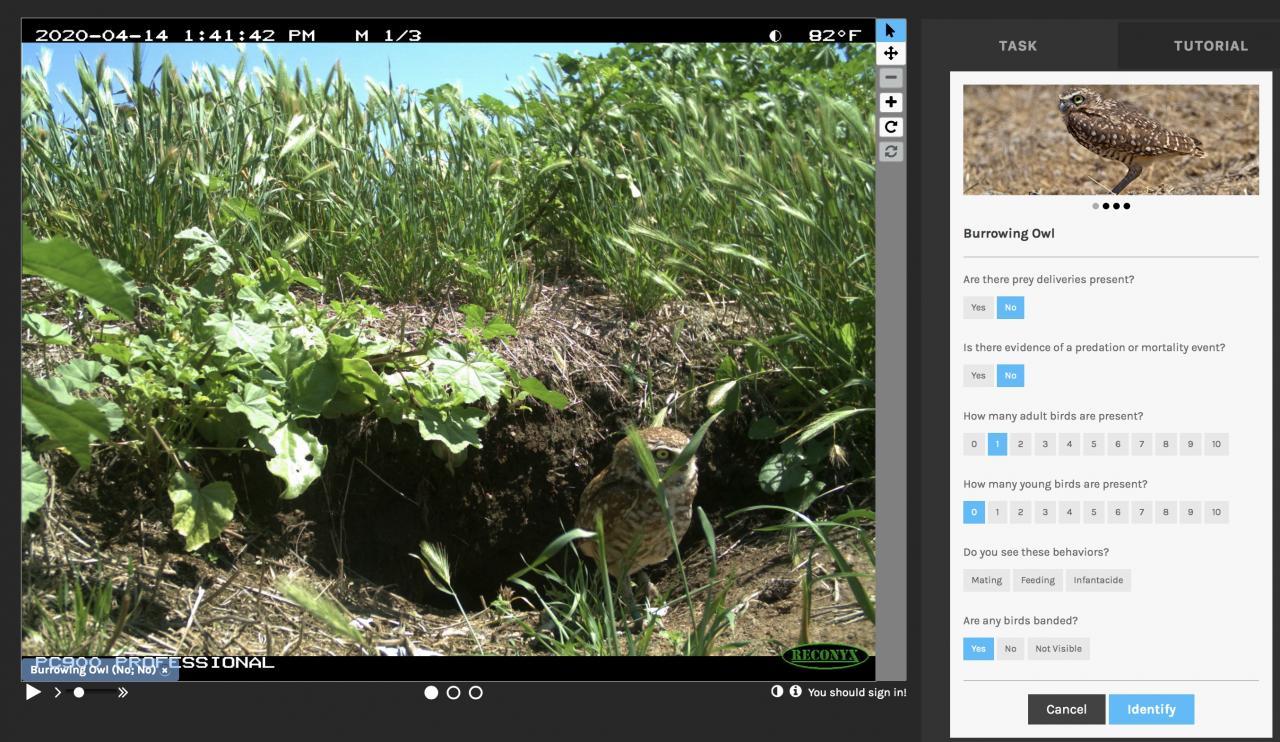Set young birds count to 0

coord(974,512)
